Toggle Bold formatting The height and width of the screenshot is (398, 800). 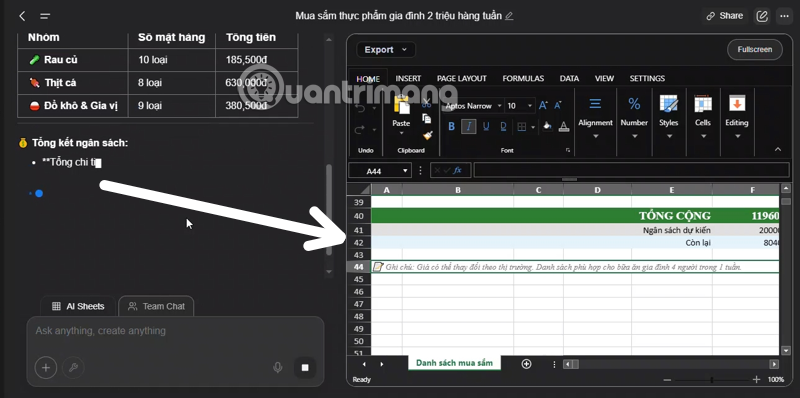click(x=452, y=127)
